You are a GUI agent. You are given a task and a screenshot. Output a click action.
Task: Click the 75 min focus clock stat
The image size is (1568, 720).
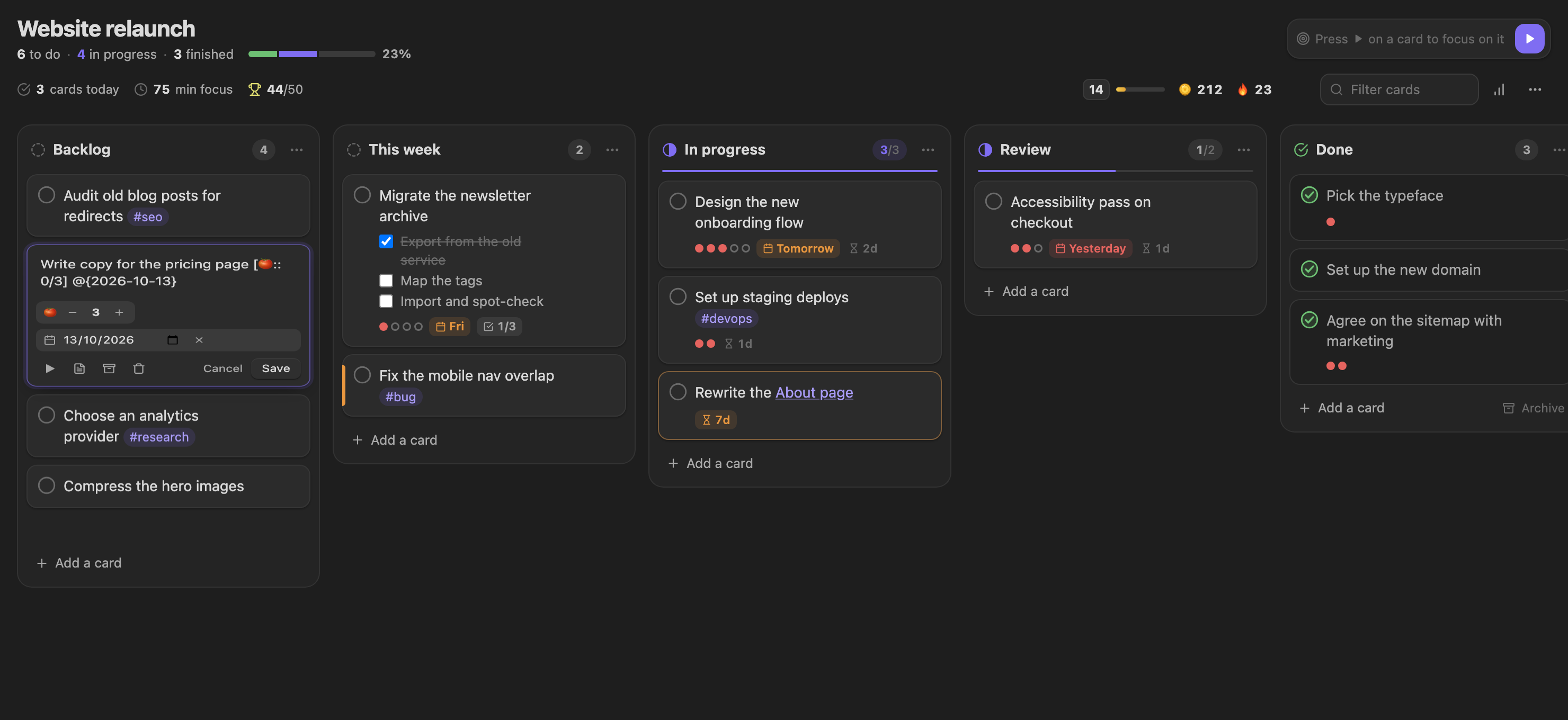click(x=183, y=89)
